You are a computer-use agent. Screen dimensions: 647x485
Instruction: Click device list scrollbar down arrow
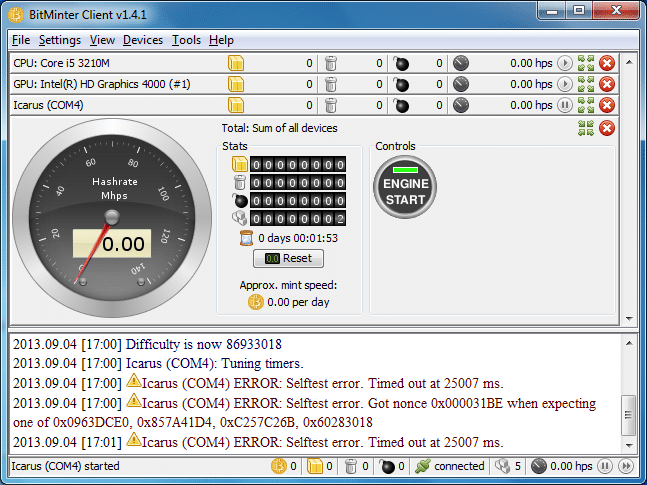click(629, 319)
